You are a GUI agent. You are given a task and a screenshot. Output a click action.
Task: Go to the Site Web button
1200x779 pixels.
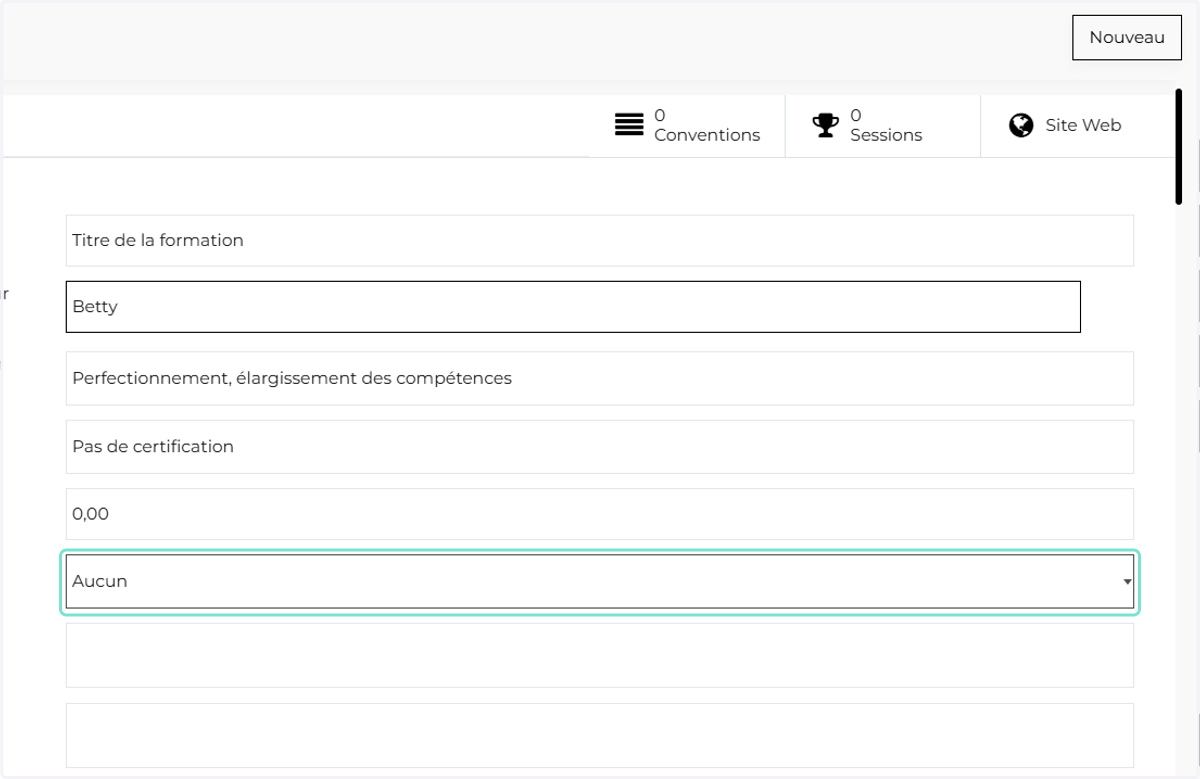[x=1076, y=126]
